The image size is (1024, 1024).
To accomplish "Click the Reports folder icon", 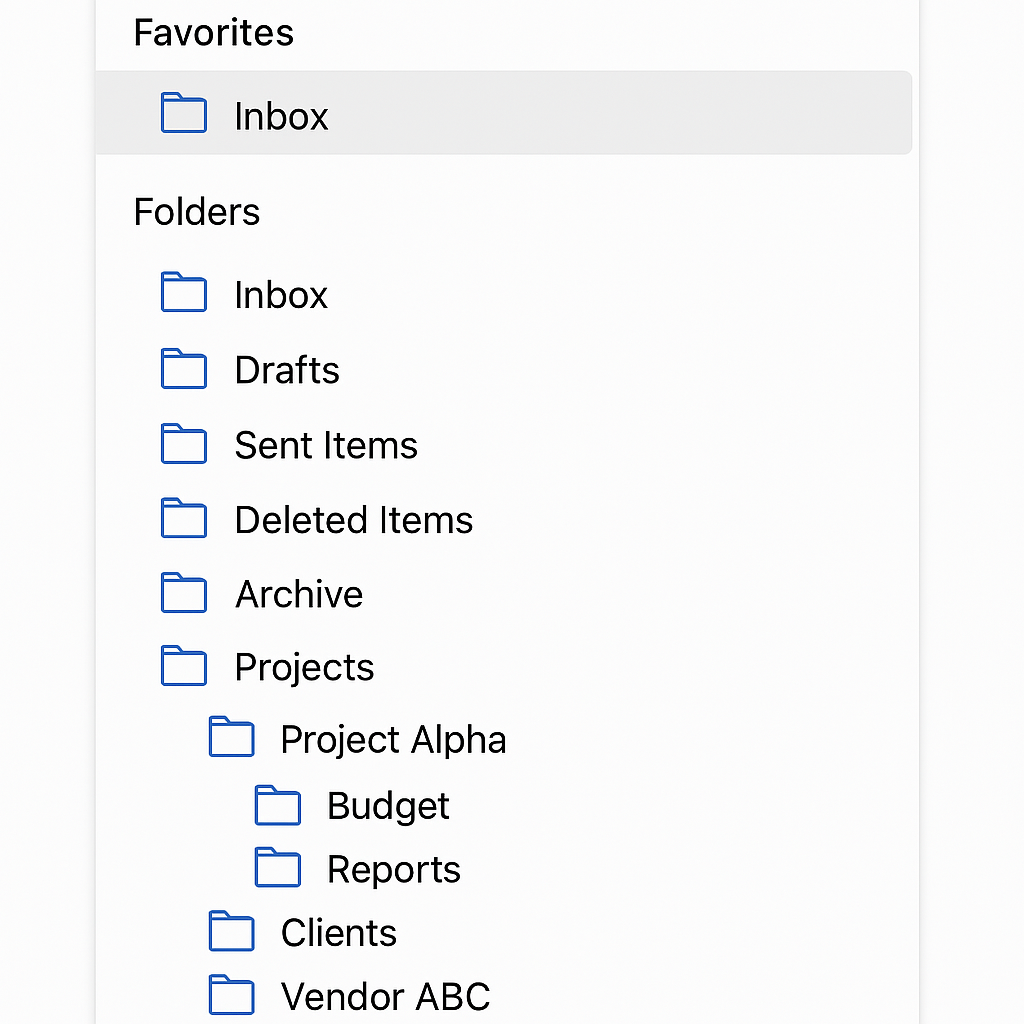I will 278,868.
